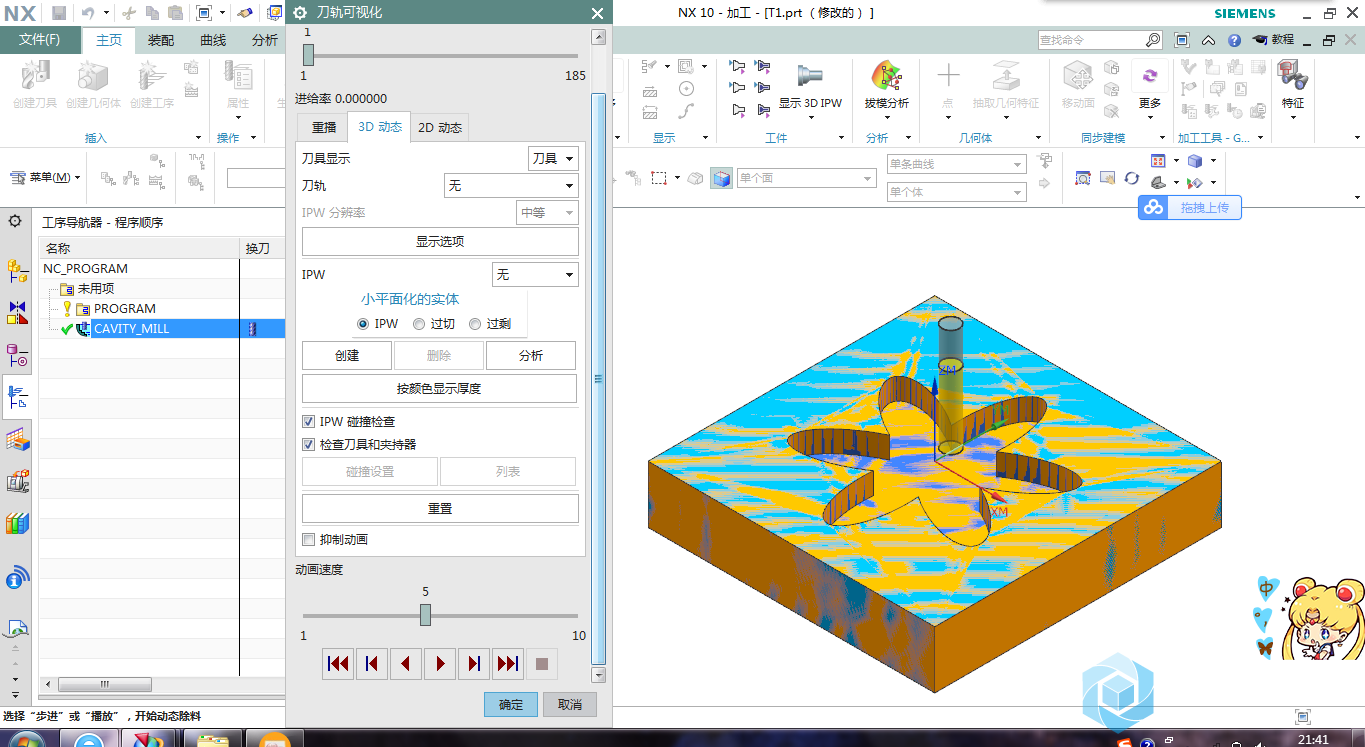Open the 单个面 face filter dropdown
This screenshot has height=747, width=1365.
click(806, 178)
